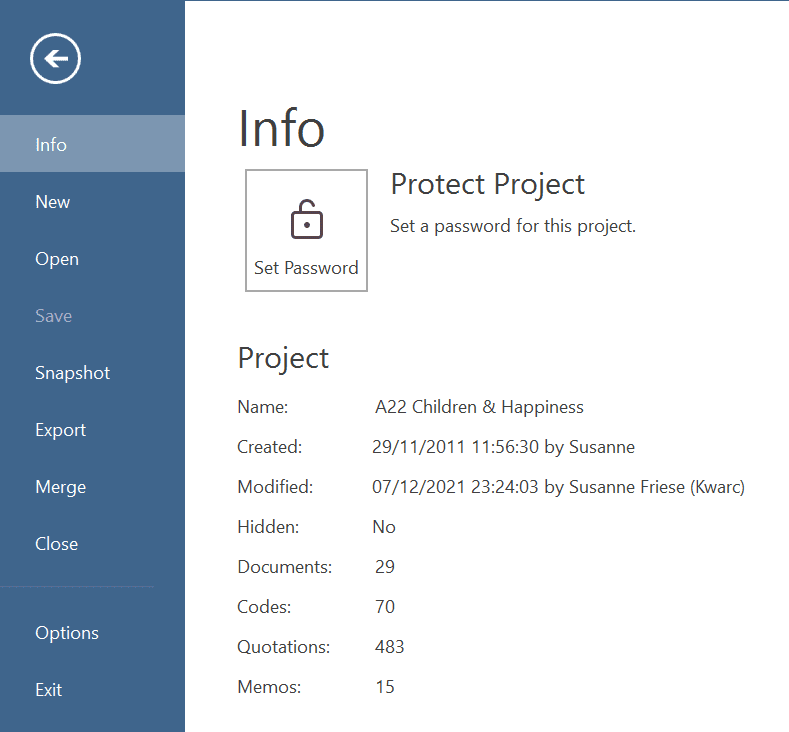Open the Options entry
The width and height of the screenshot is (789, 732).
pos(92,632)
